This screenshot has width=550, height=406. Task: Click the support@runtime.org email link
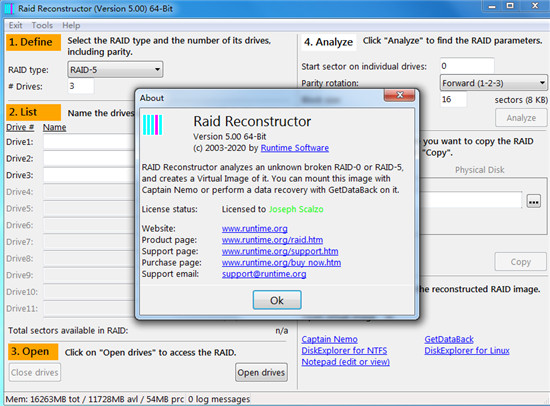(264, 274)
